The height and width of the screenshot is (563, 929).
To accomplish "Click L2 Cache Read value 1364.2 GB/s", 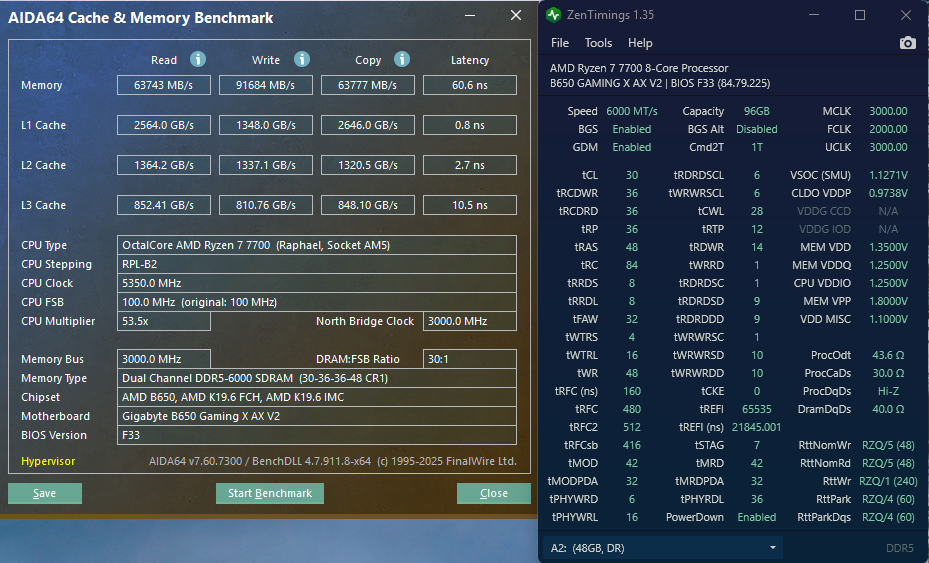I will 164,165.
